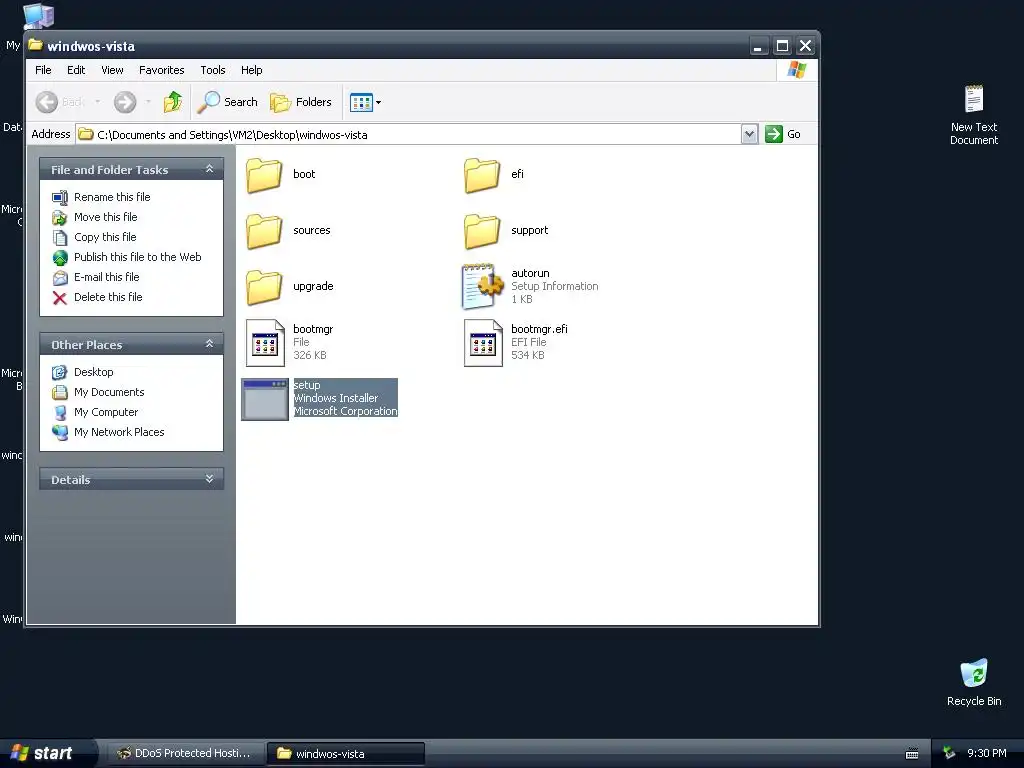Click Publish this file to the Web
The width and height of the screenshot is (1024, 768).
[137, 257]
